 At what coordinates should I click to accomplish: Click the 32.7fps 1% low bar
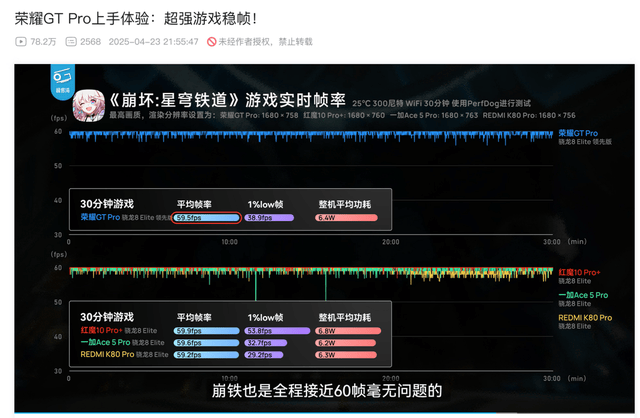tap(266, 343)
